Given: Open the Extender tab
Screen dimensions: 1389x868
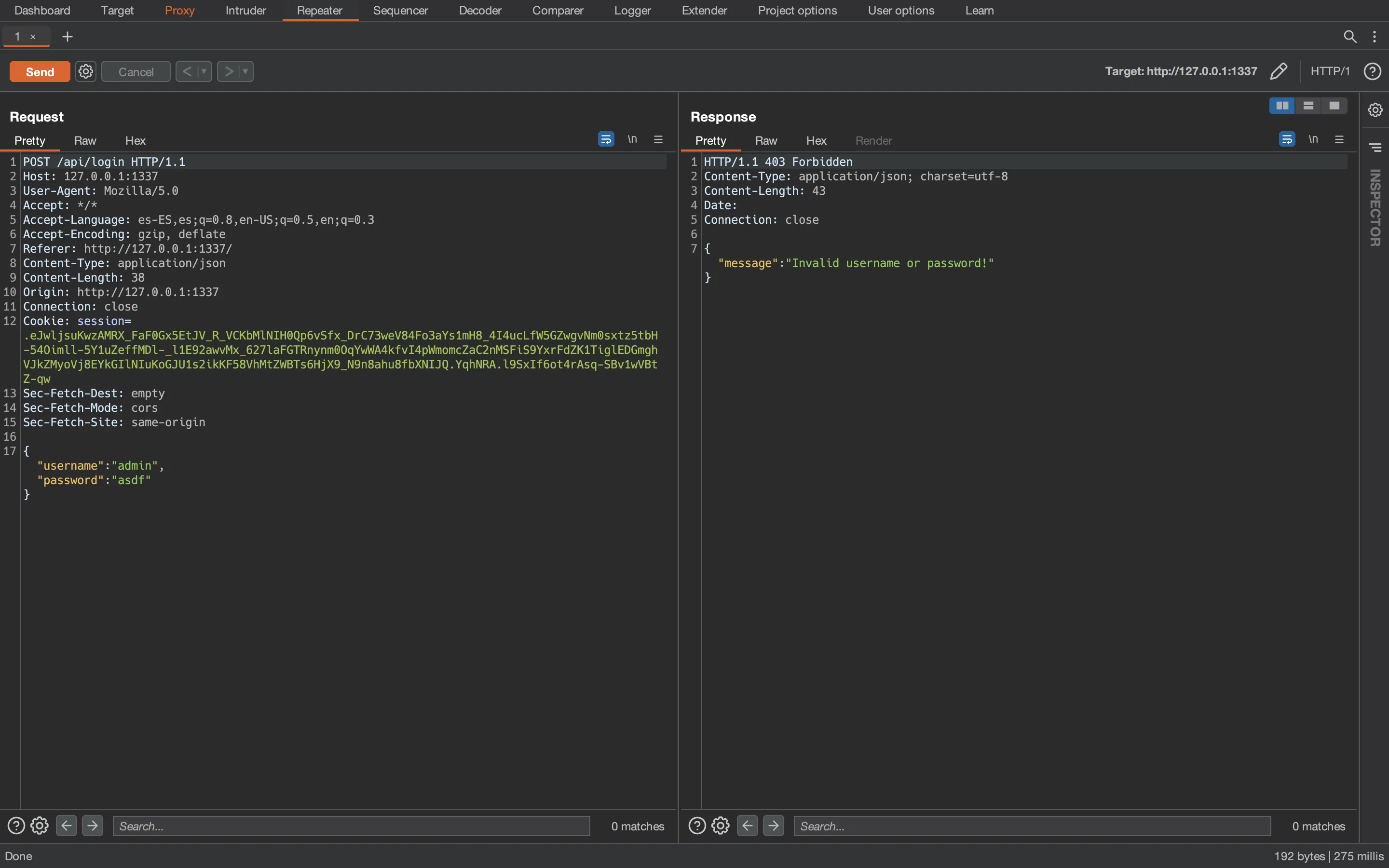Looking at the screenshot, I should (x=704, y=10).
